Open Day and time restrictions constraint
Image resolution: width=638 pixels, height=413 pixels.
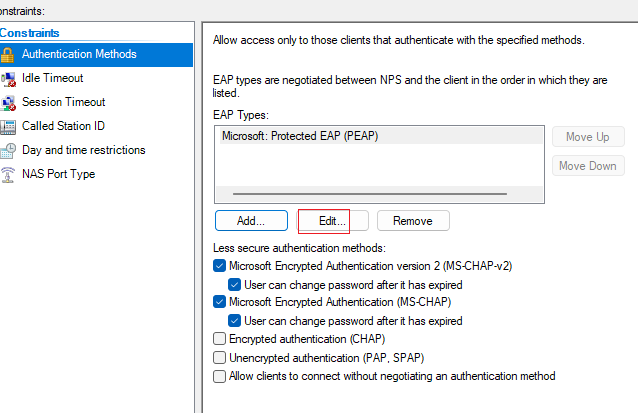pyautogui.click(x=83, y=150)
